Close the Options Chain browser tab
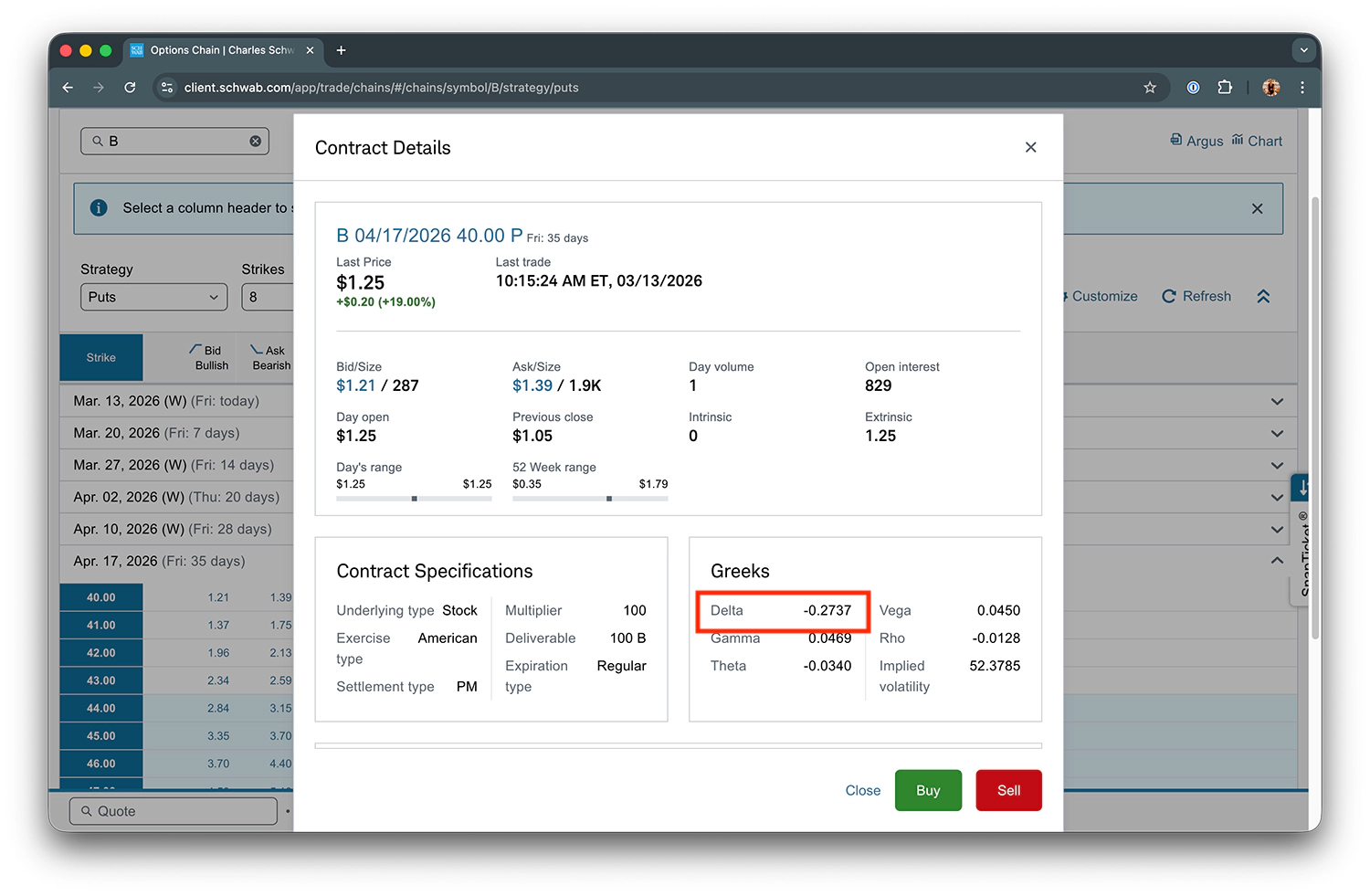Image resolution: width=1370 pixels, height=896 pixels. [310, 50]
